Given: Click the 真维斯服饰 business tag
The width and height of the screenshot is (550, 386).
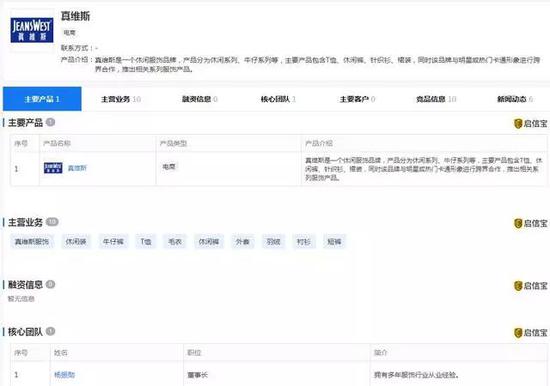Looking at the screenshot, I should coord(32,241).
